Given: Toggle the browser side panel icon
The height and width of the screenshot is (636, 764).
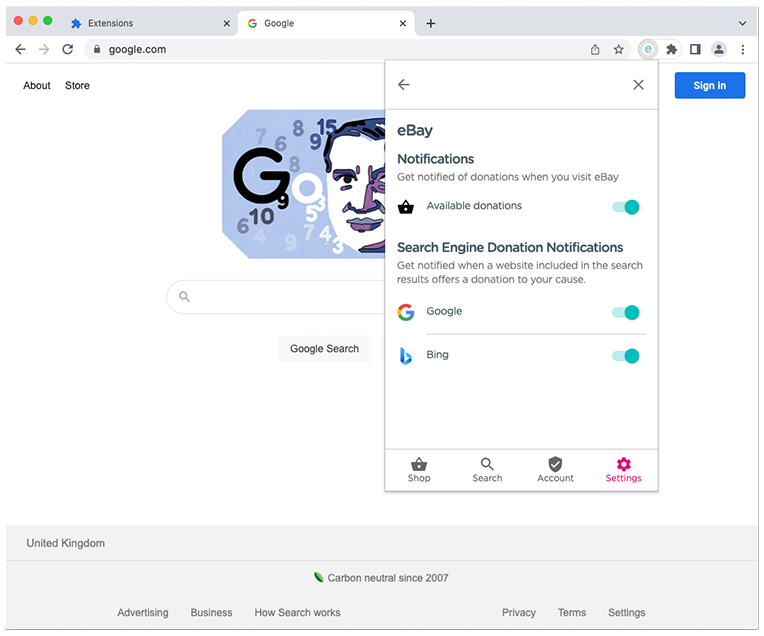Looking at the screenshot, I should pos(695,49).
